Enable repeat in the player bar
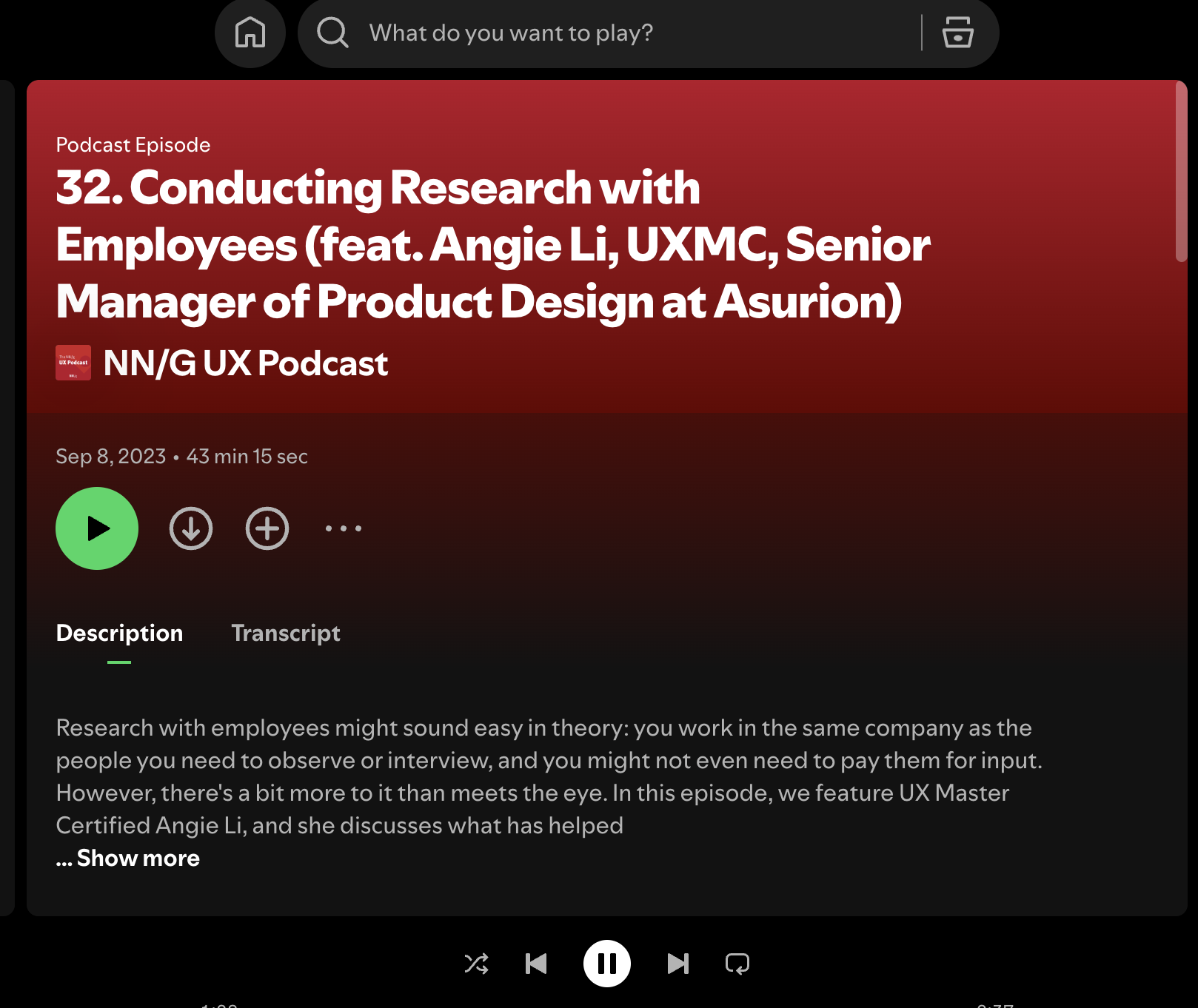 pos(737,964)
